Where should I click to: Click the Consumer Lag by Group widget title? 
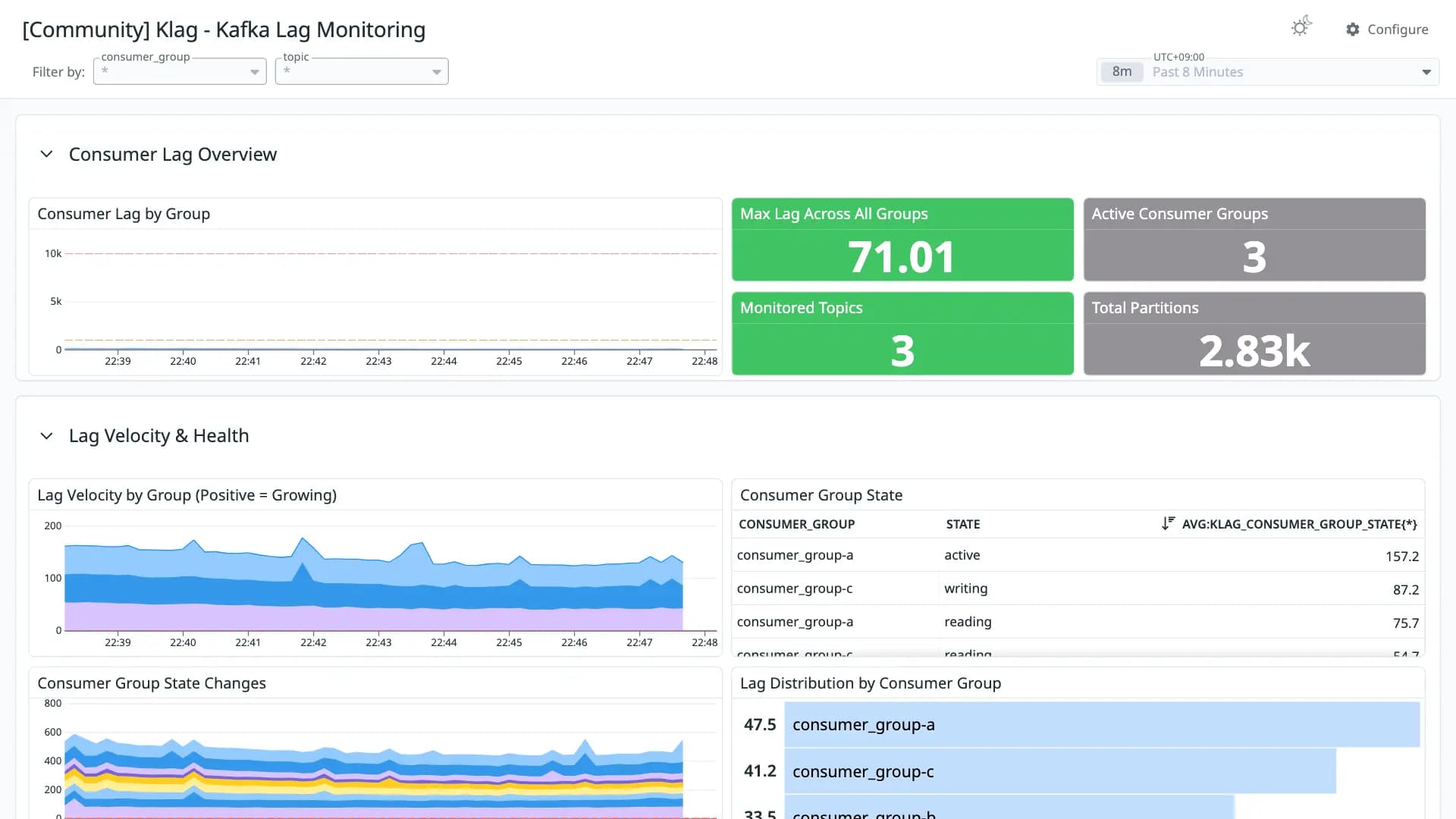pyautogui.click(x=124, y=214)
